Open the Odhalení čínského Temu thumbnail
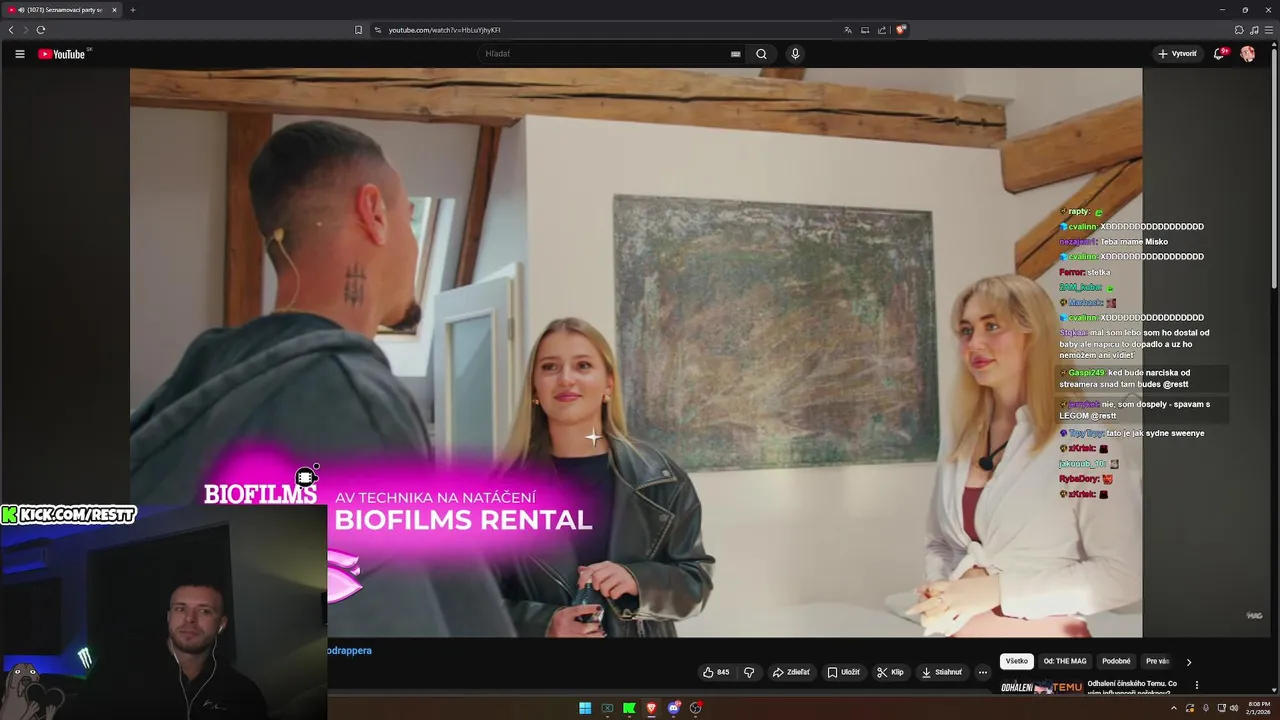This screenshot has width=1280, height=720. 1041,687
